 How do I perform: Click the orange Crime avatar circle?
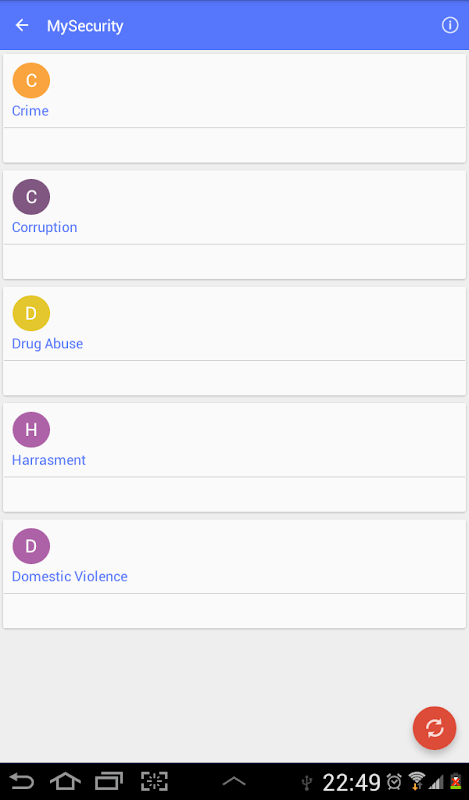(31, 80)
